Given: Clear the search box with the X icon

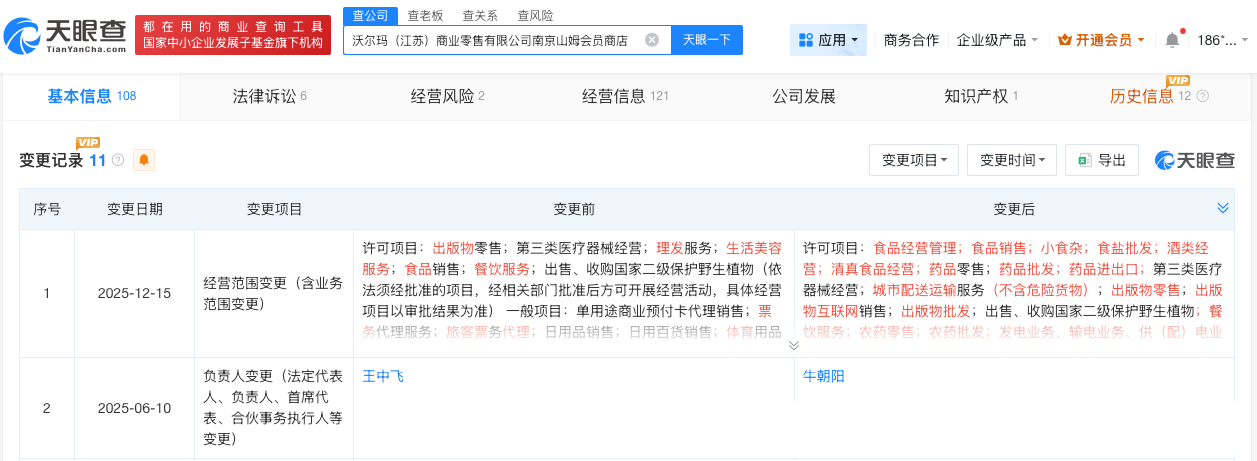Looking at the screenshot, I should (x=652, y=40).
